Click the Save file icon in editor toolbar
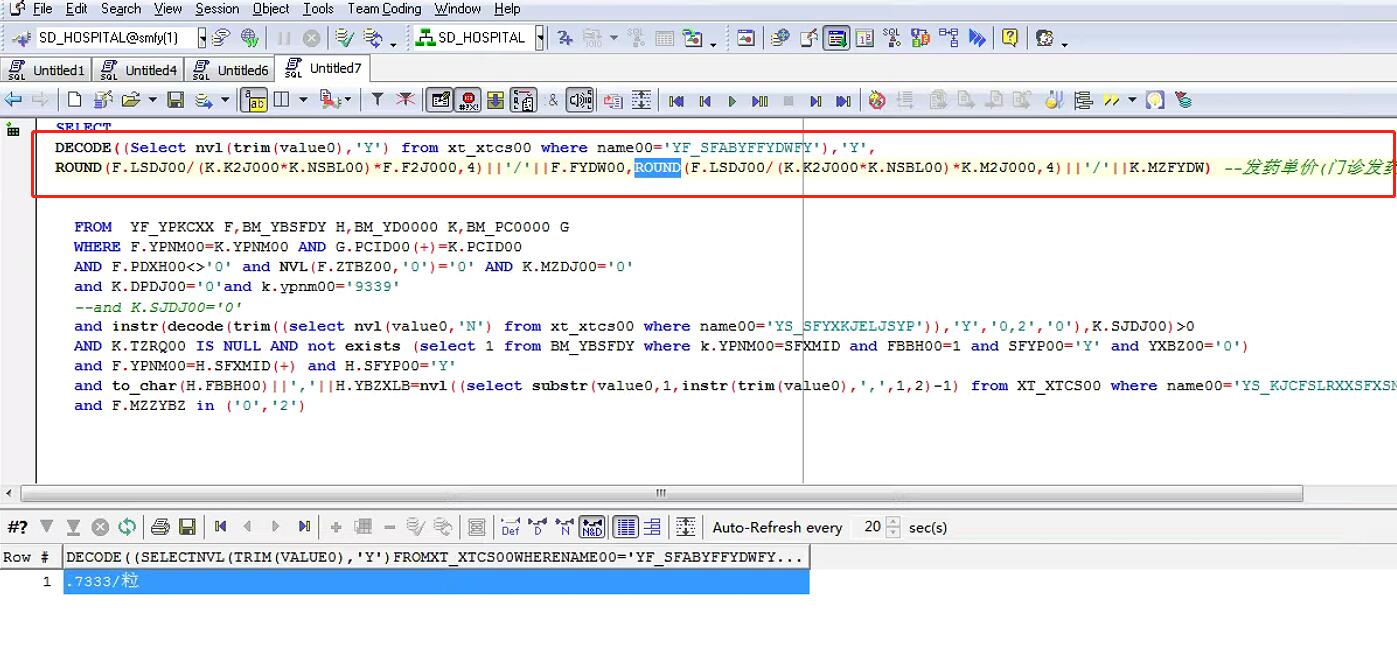 (x=175, y=100)
